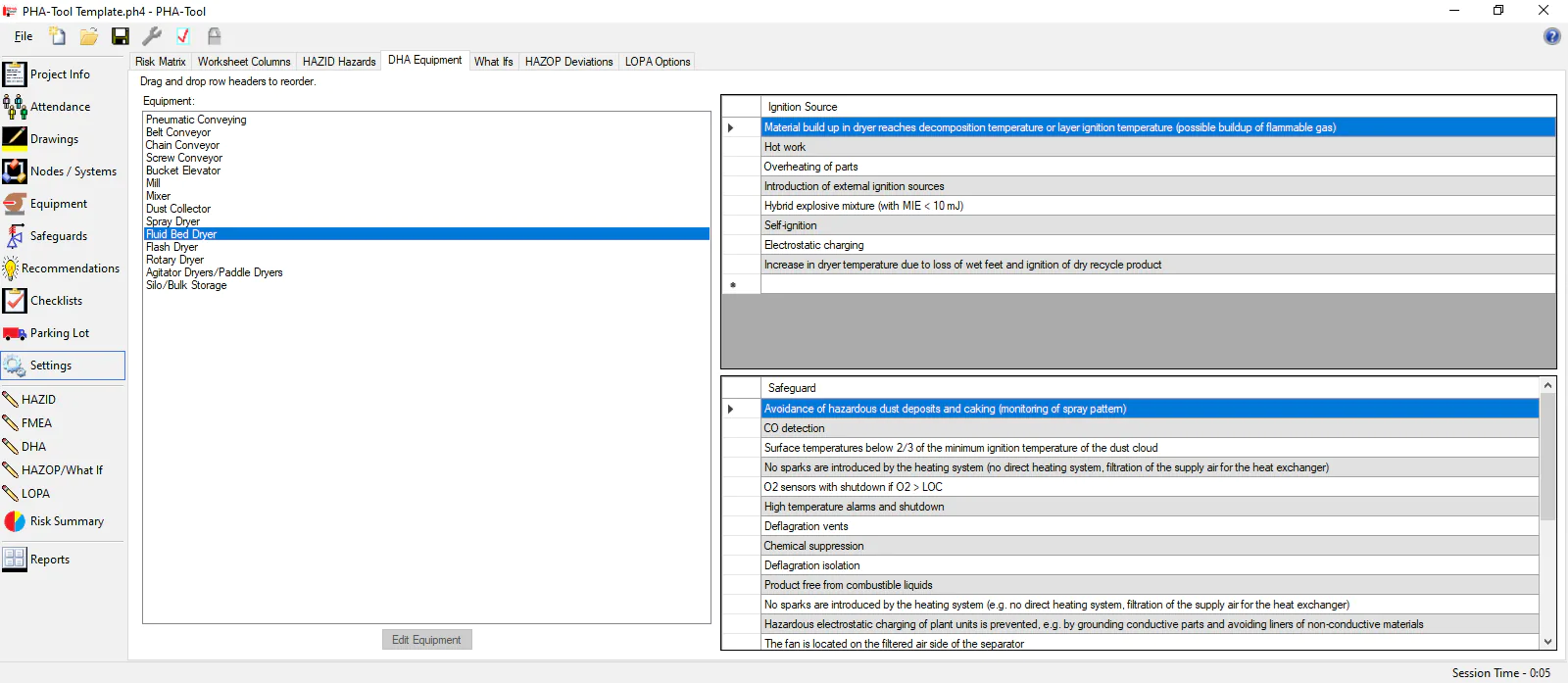Click the blue Help question mark icon
This screenshot has width=1568, height=683.
coord(1552,36)
